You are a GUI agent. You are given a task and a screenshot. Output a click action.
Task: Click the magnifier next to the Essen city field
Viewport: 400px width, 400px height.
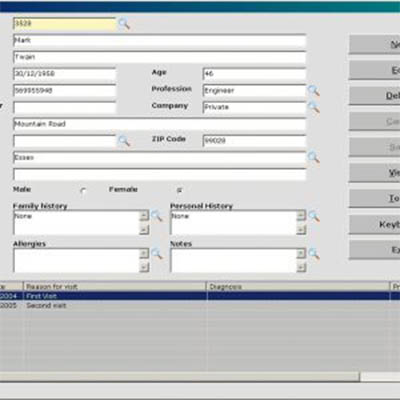[x=313, y=157]
